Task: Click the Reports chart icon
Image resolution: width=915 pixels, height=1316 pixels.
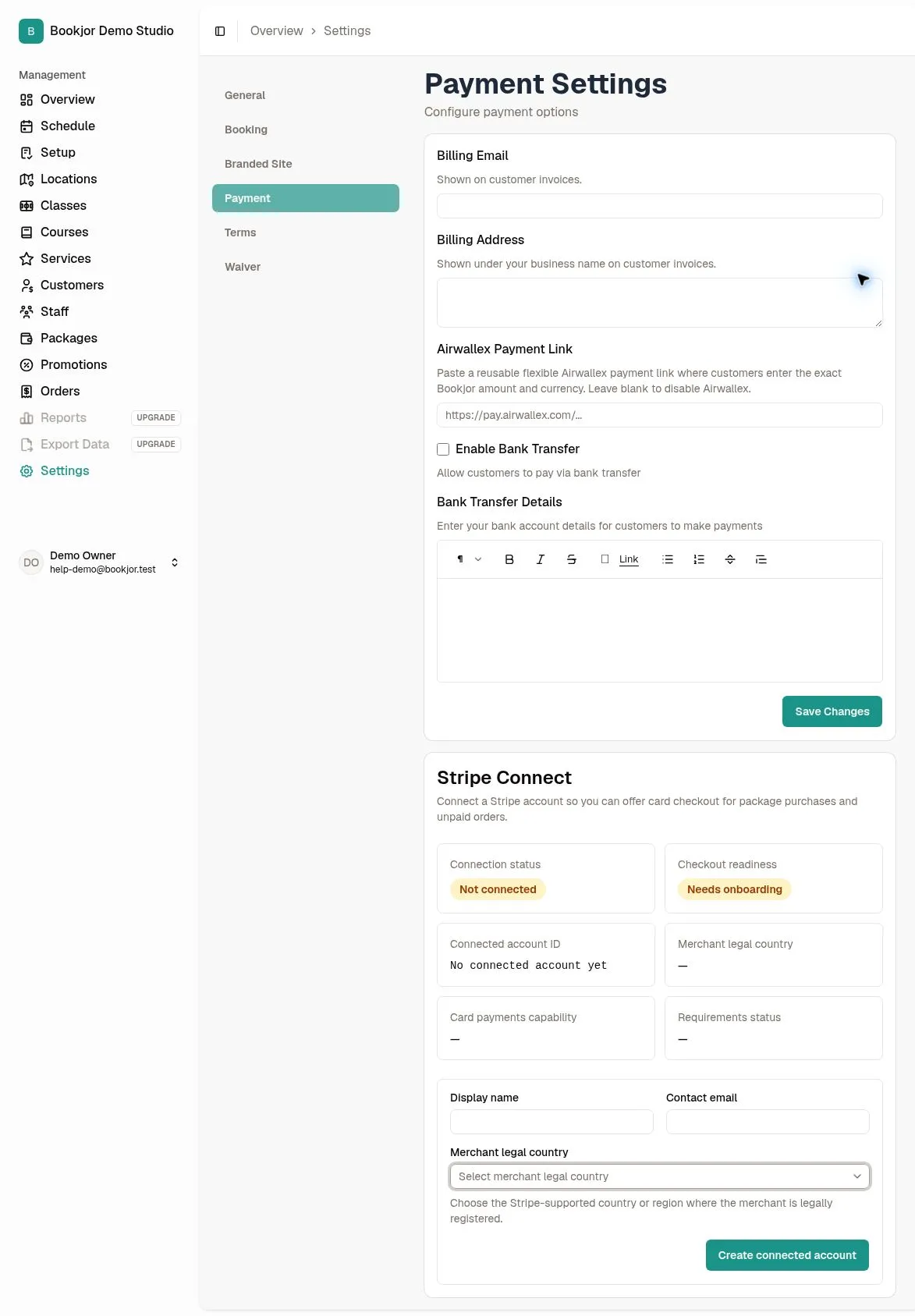Action: [27, 418]
